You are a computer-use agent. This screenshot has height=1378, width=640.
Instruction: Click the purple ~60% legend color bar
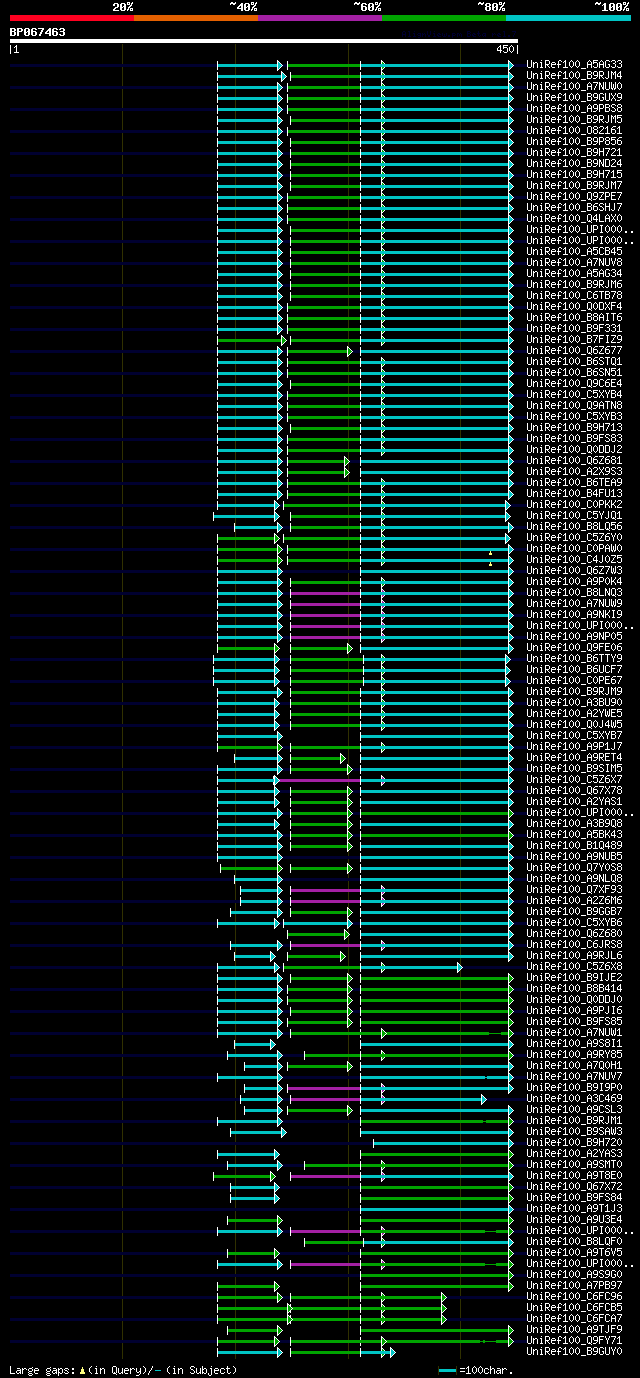point(319,17)
